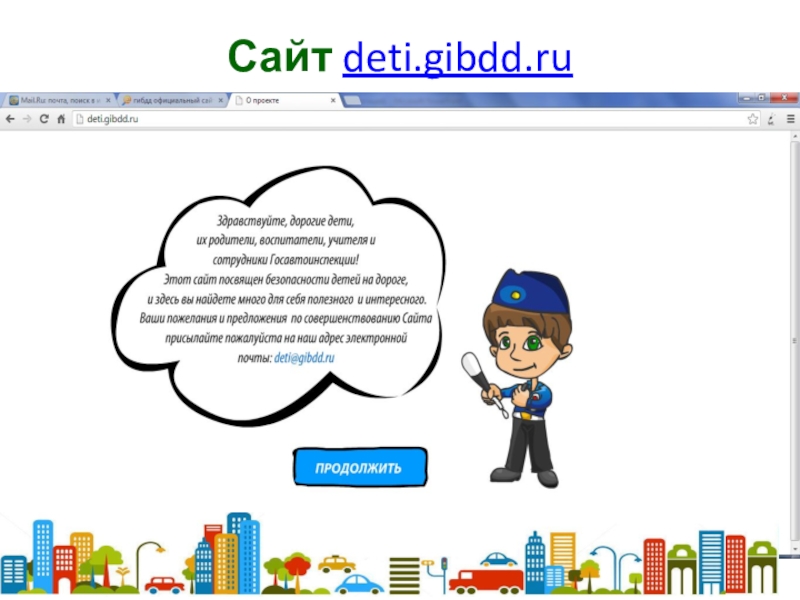Close the Mail.Ru tab
800x600 pixels.
pyautogui.click(x=108, y=101)
